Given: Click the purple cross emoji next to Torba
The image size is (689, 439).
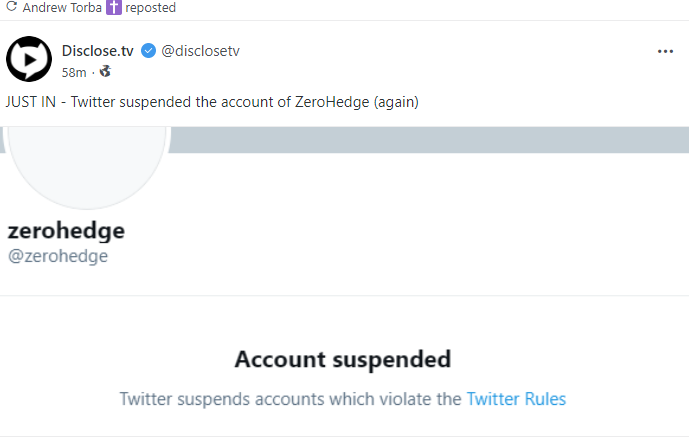Looking at the screenshot, I should [113, 8].
